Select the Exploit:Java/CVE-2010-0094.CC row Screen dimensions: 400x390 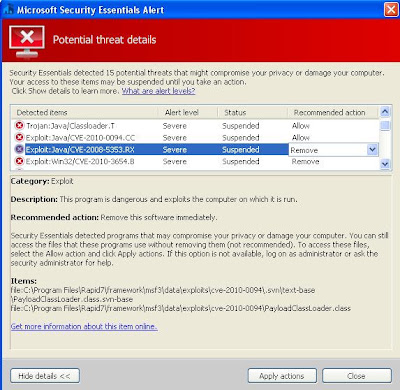coord(195,137)
